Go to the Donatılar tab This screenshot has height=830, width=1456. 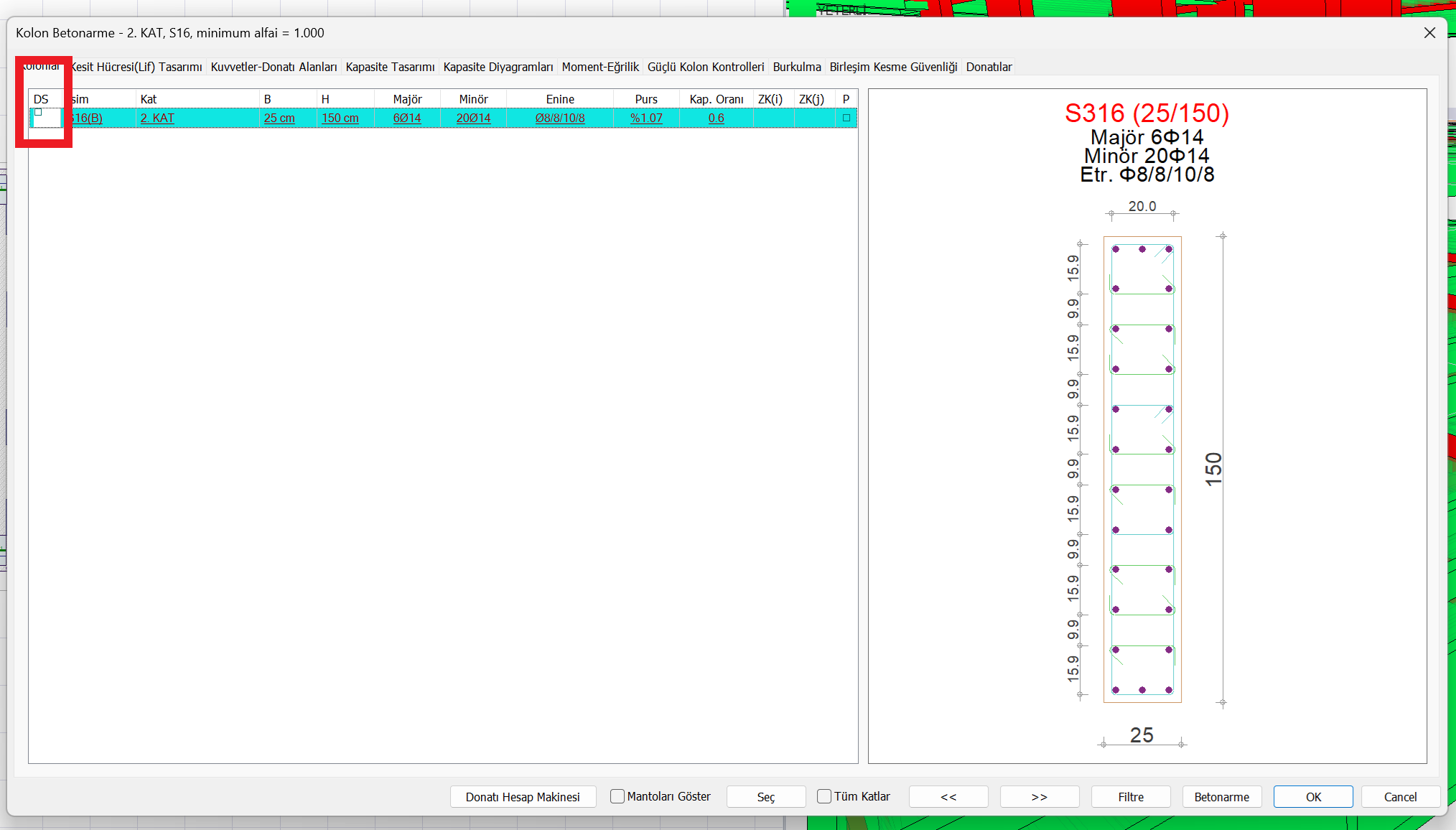tap(989, 67)
